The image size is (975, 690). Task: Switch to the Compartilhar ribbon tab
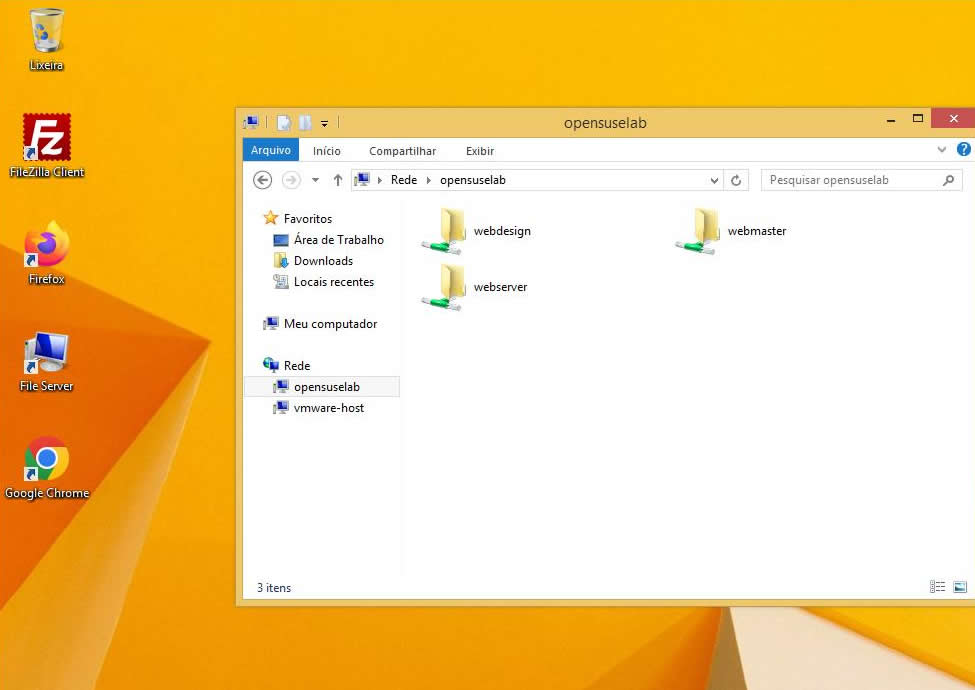coord(402,151)
